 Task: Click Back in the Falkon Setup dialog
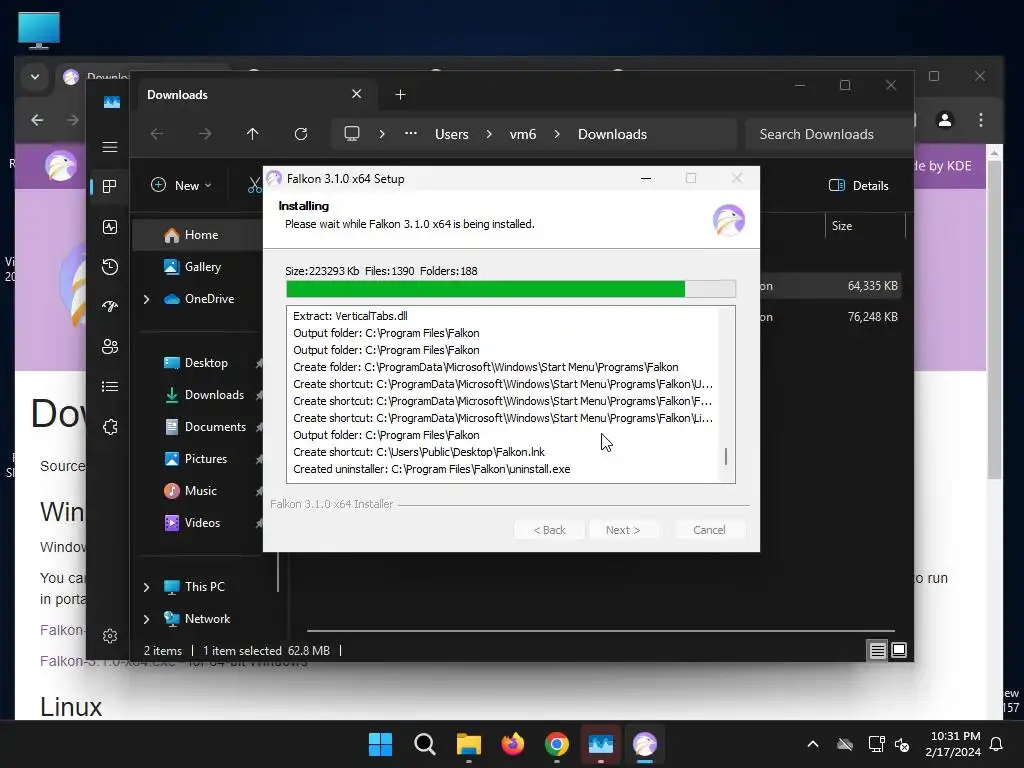click(x=549, y=530)
